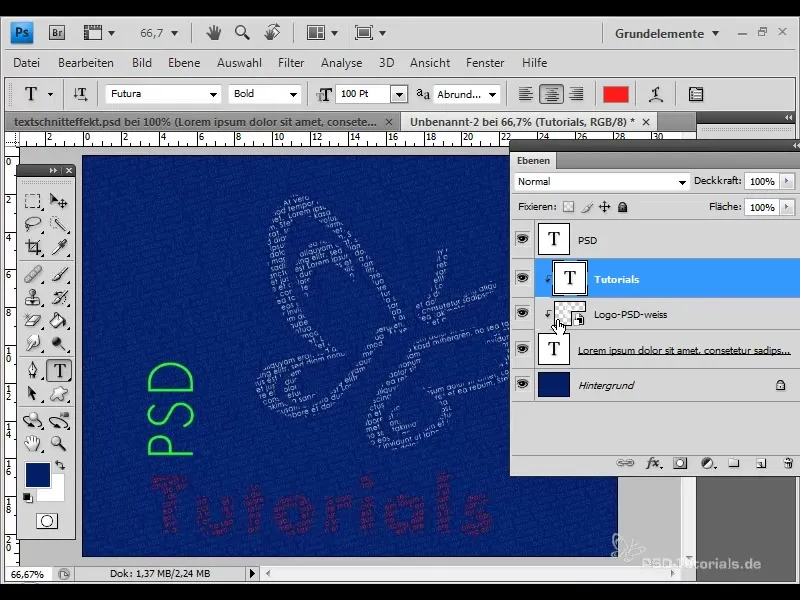Hide the PSD layer
This screenshot has width=800, height=600.
(x=522, y=239)
